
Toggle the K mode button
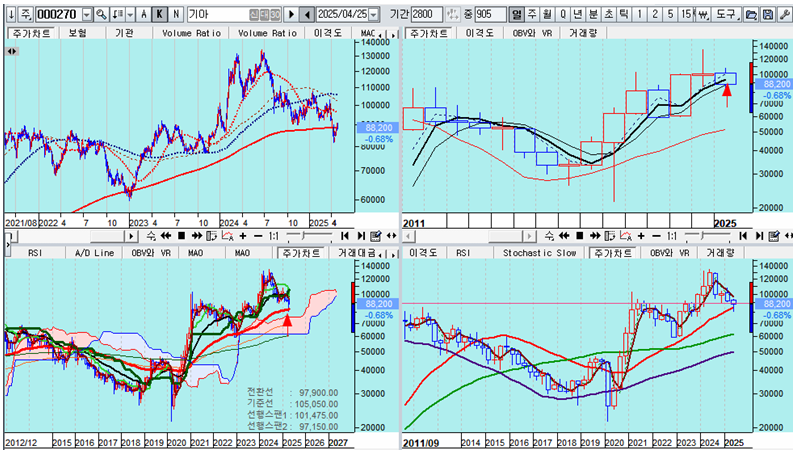pyautogui.click(x=159, y=14)
